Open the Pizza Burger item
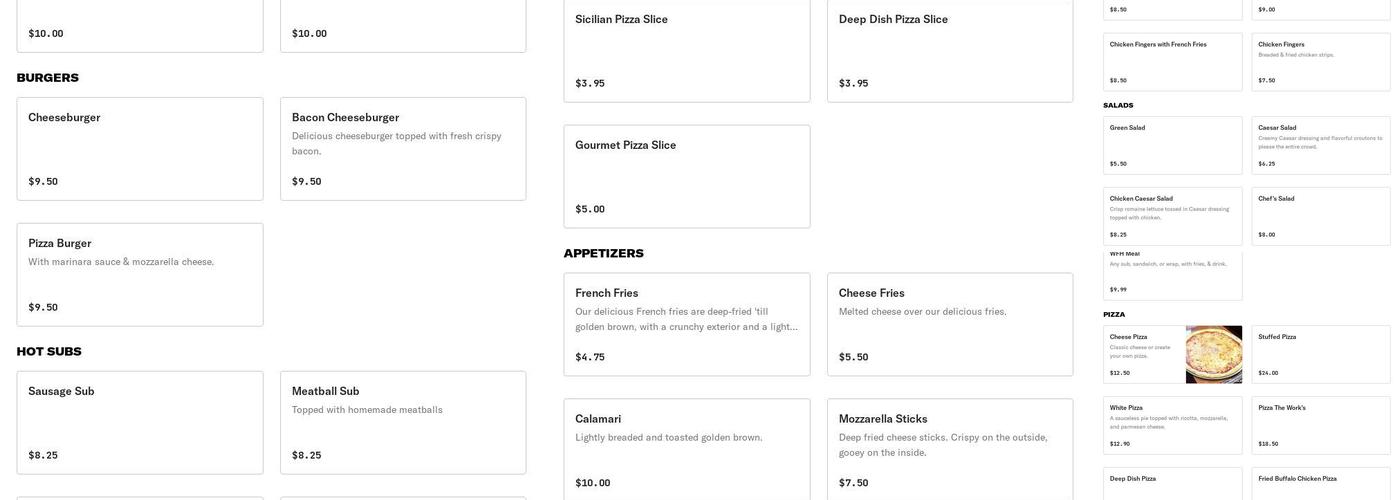The image size is (1400, 500). coord(140,274)
